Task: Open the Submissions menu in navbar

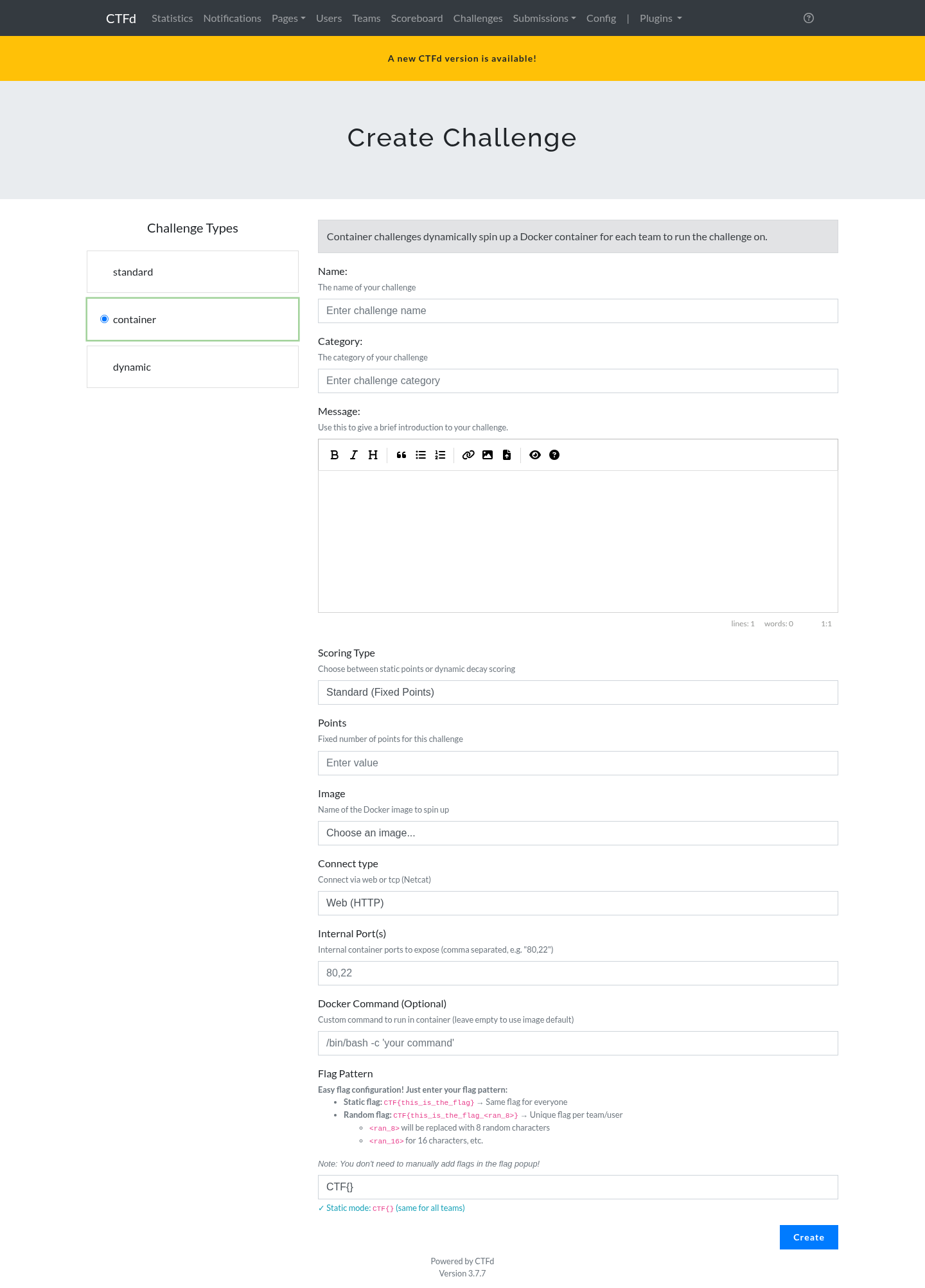Action: click(x=544, y=18)
